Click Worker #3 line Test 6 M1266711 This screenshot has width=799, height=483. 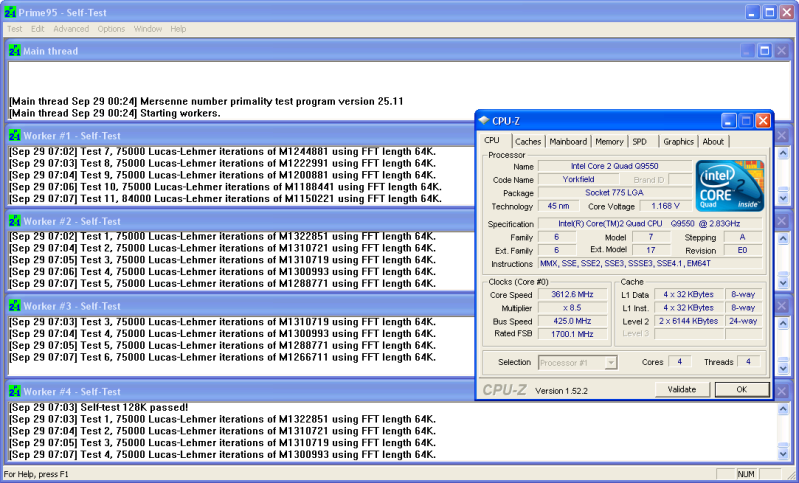223,357
